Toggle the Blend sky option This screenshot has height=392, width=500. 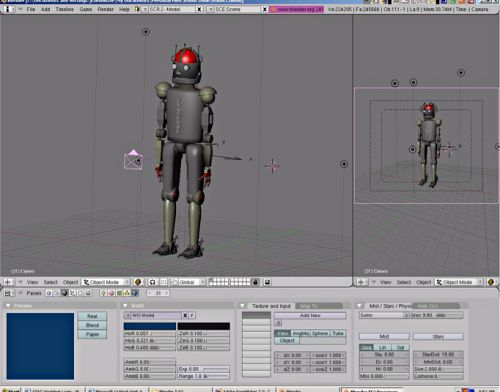(92, 325)
